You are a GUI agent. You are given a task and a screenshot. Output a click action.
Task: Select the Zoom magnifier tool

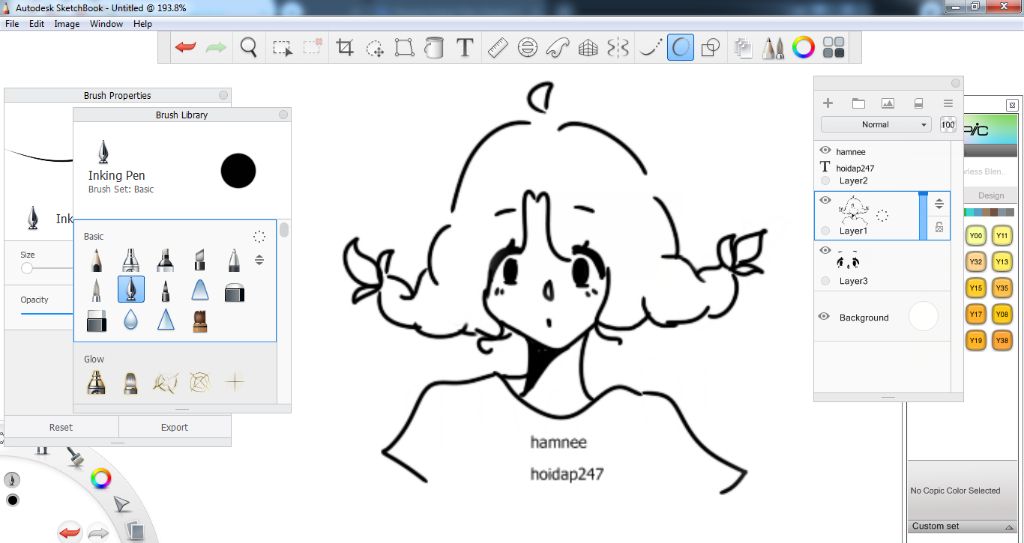(x=248, y=47)
